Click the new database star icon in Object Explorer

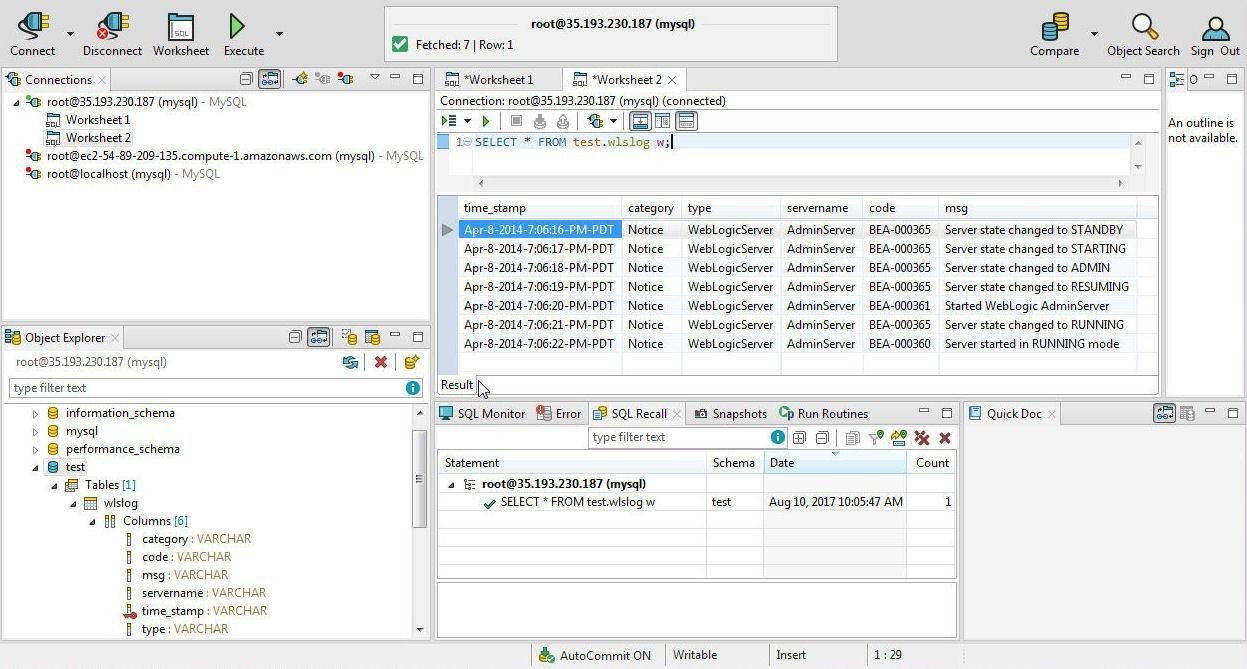411,362
